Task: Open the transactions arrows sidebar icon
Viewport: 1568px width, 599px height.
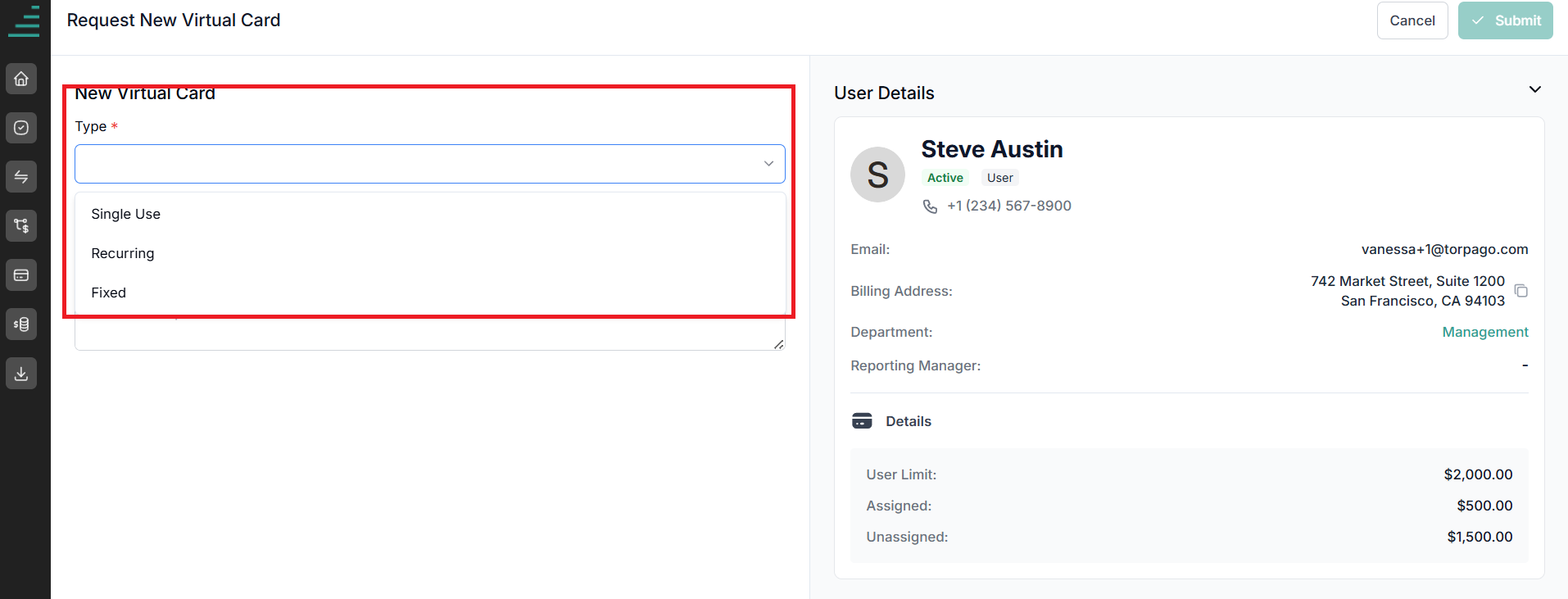Action: (x=21, y=177)
